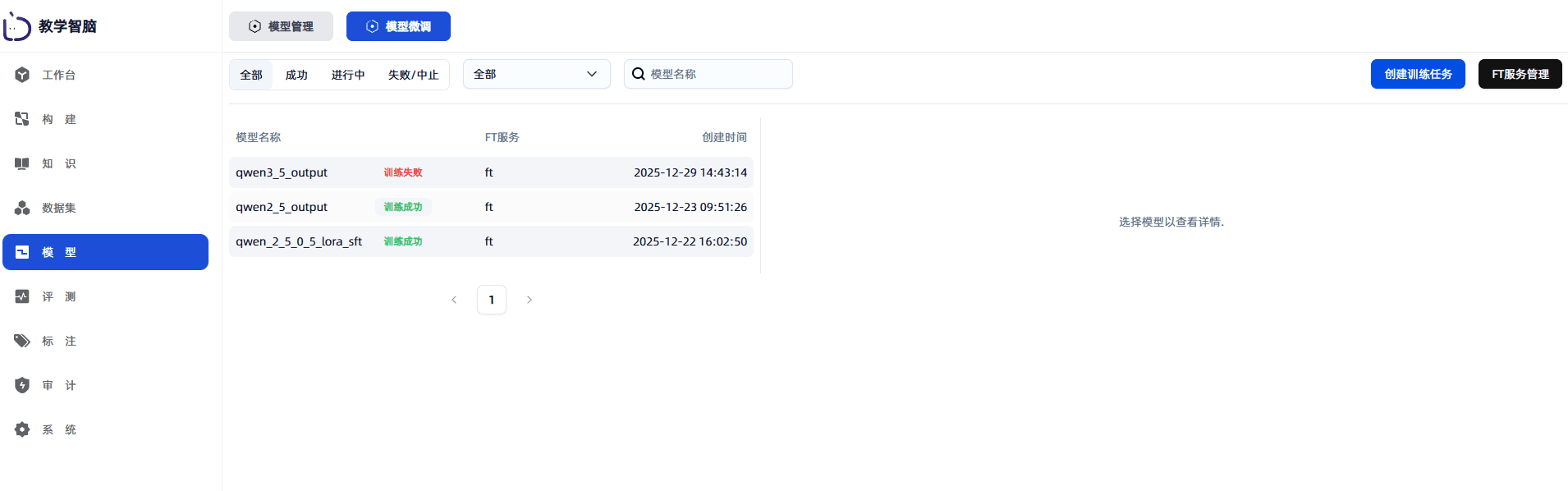Click the 评测 pulse icon
1568x491 pixels.
pos(22,296)
